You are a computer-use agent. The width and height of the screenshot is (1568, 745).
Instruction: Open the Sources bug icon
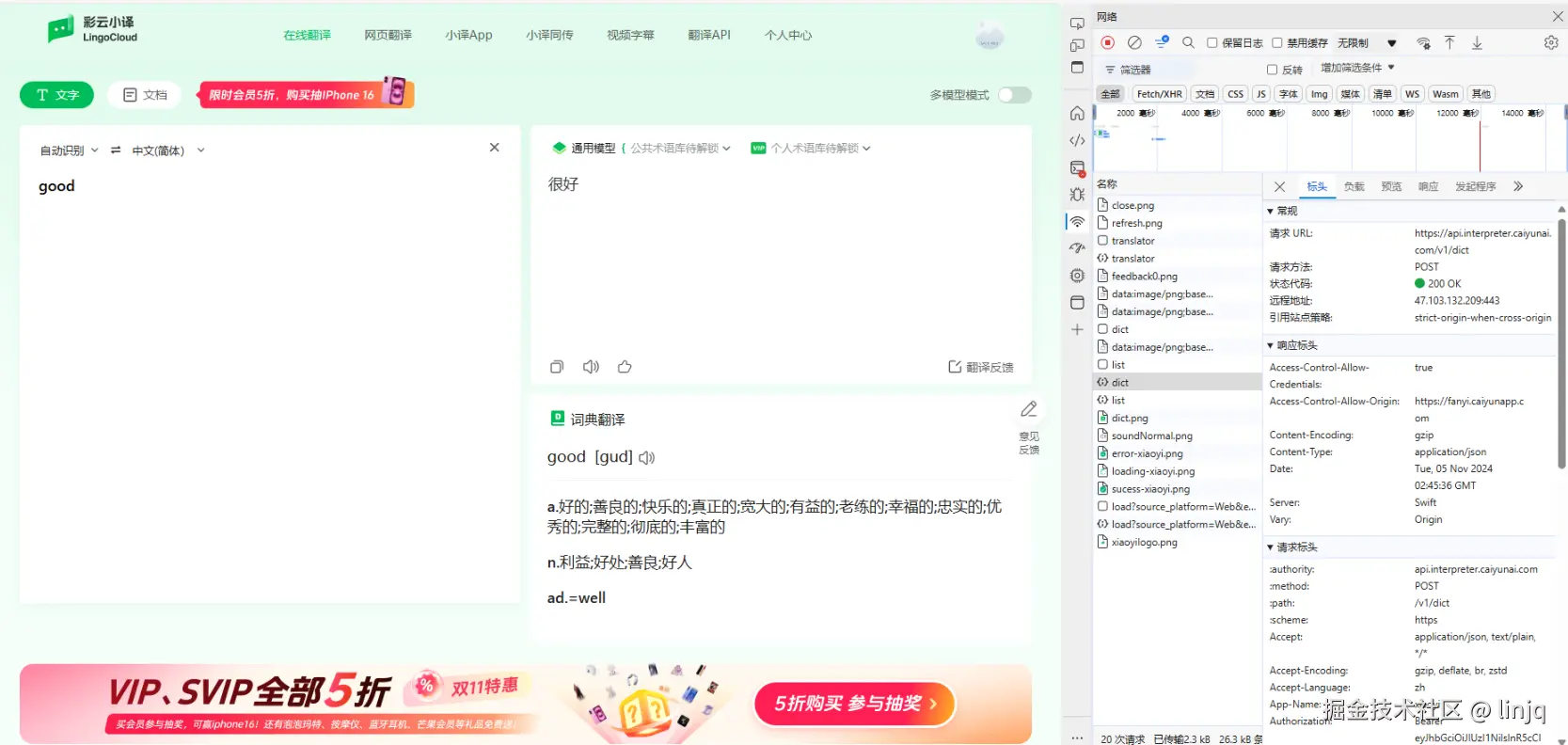tap(1077, 195)
